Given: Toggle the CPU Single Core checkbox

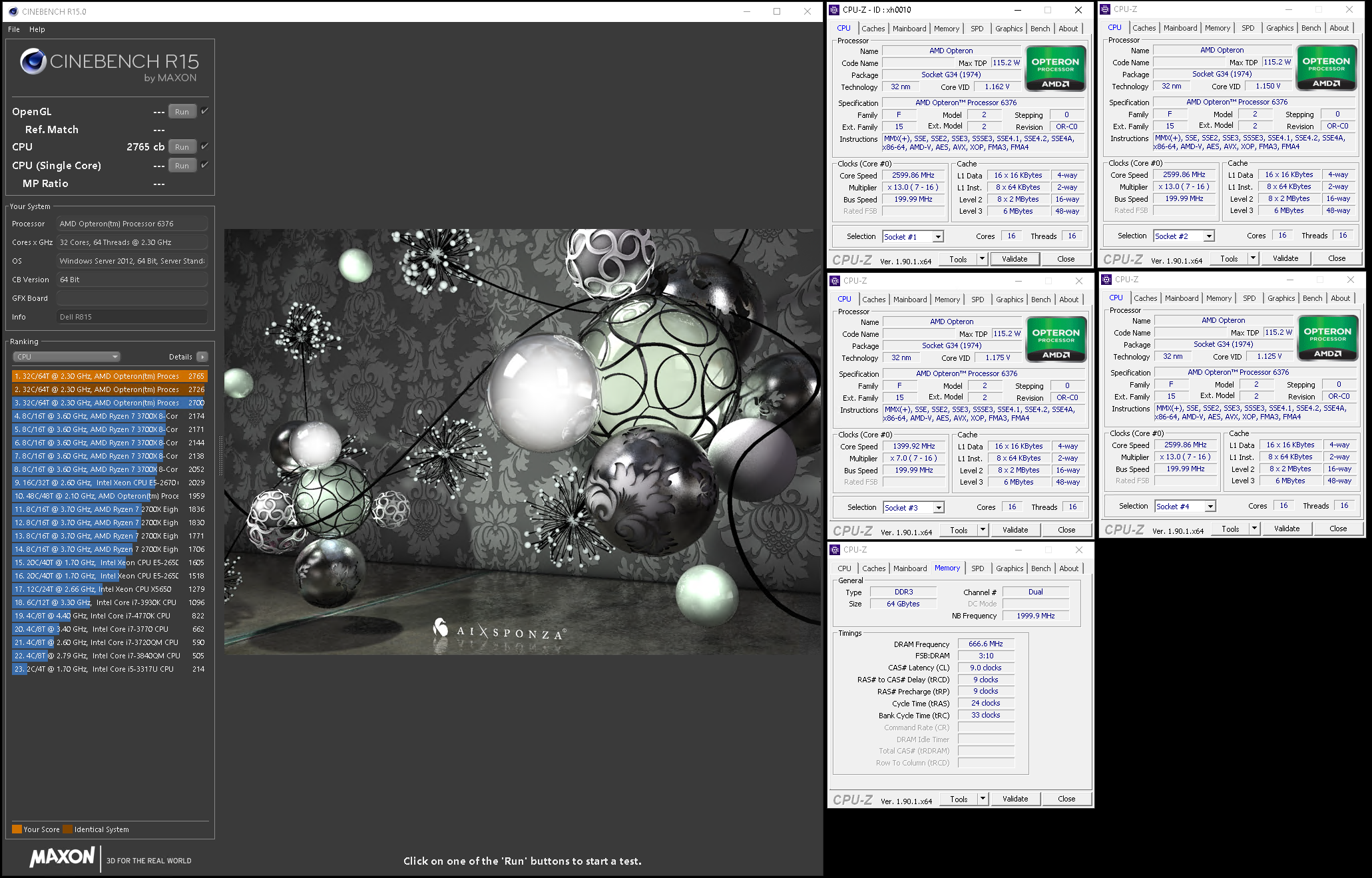Looking at the screenshot, I should (x=204, y=165).
